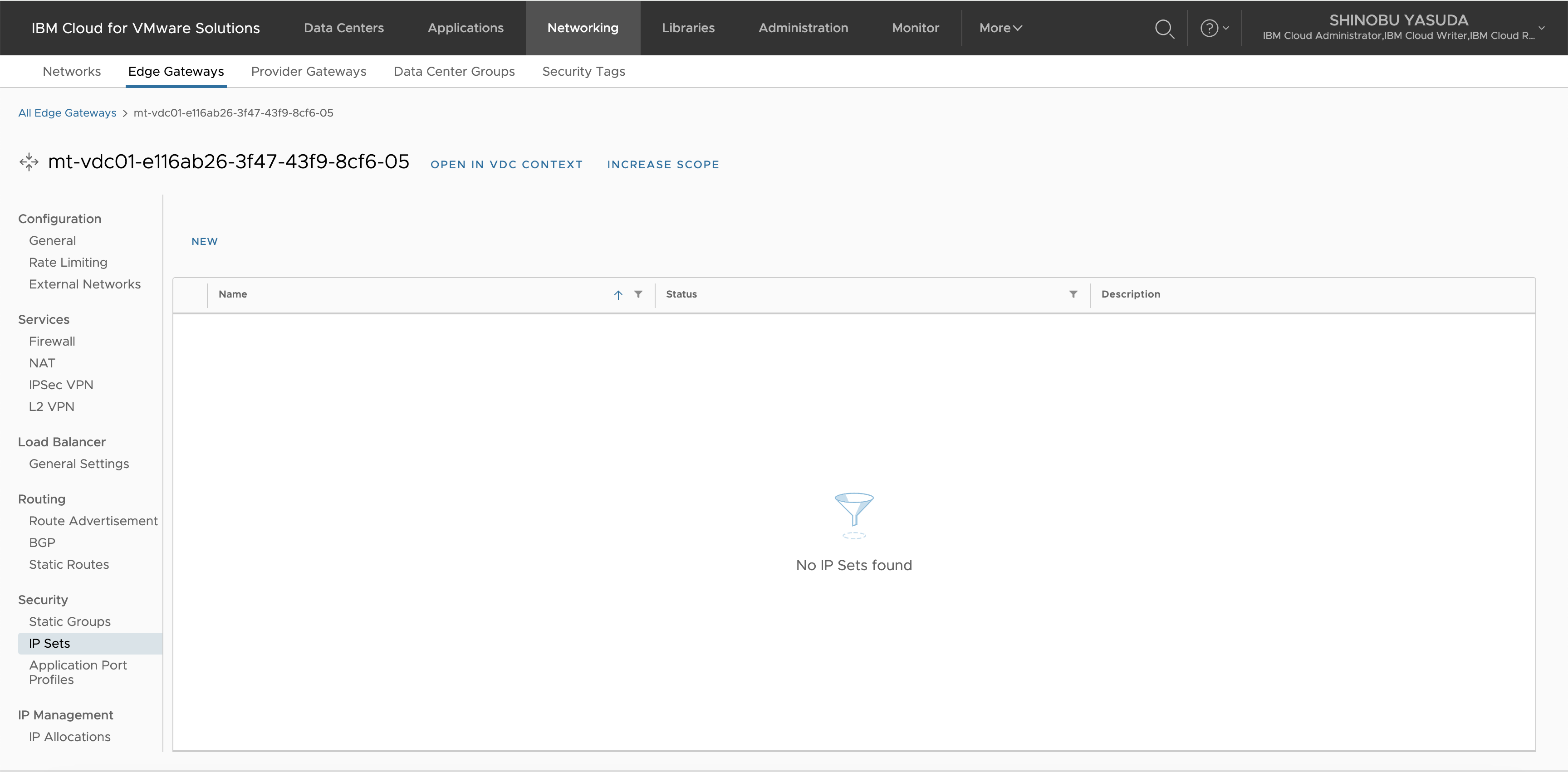Click the NEW button
The image size is (1568, 772).
pos(204,241)
